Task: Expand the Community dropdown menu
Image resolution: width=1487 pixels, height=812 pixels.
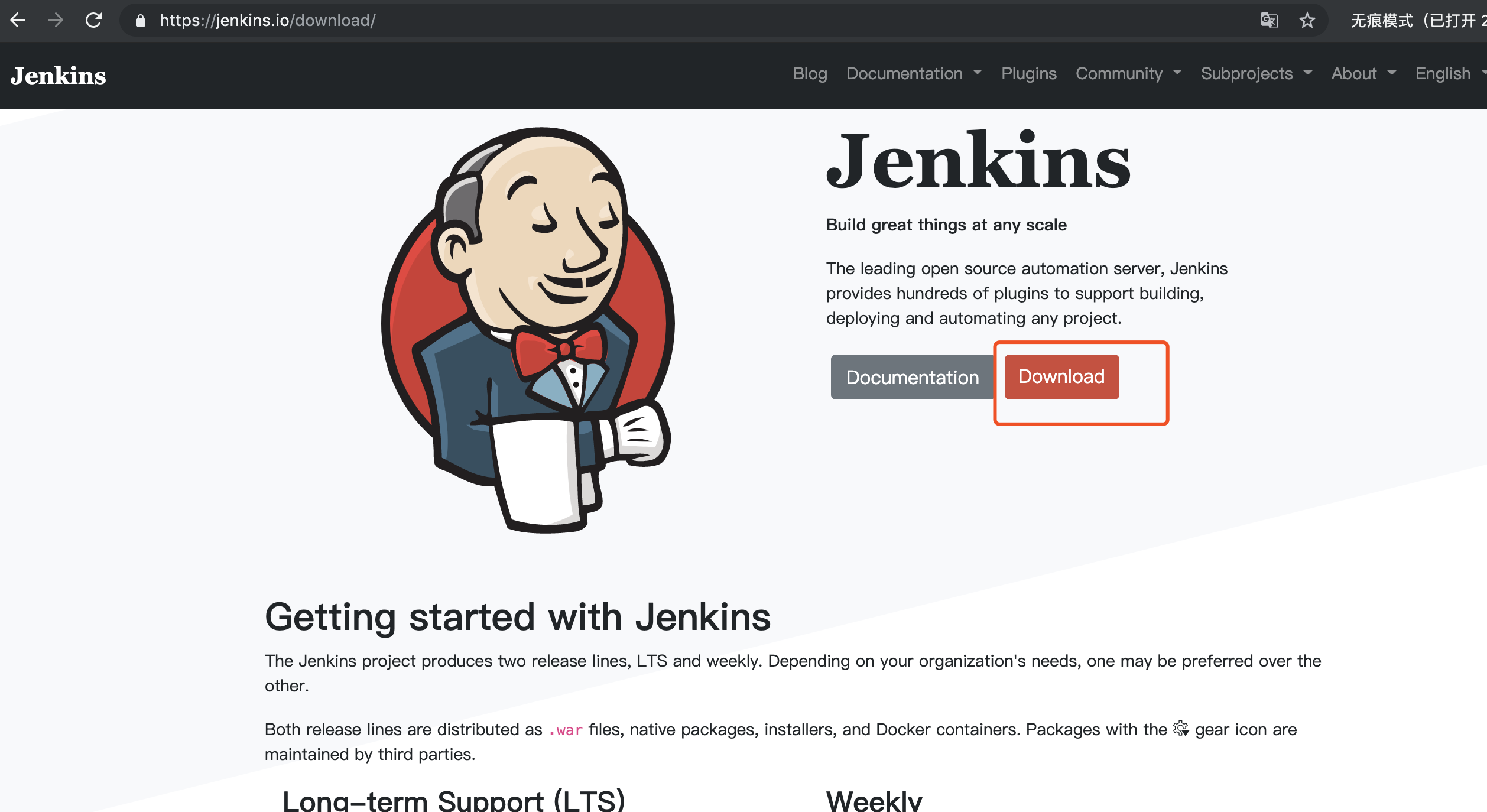Action: coord(1128,73)
